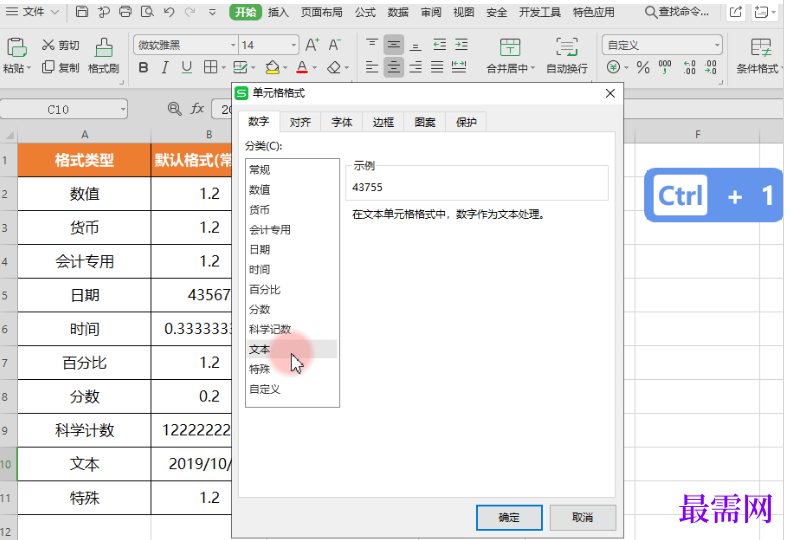Screen dimensions: 791x540
Task: Click the Save icon in the quick toolbar
Action: [81, 12]
